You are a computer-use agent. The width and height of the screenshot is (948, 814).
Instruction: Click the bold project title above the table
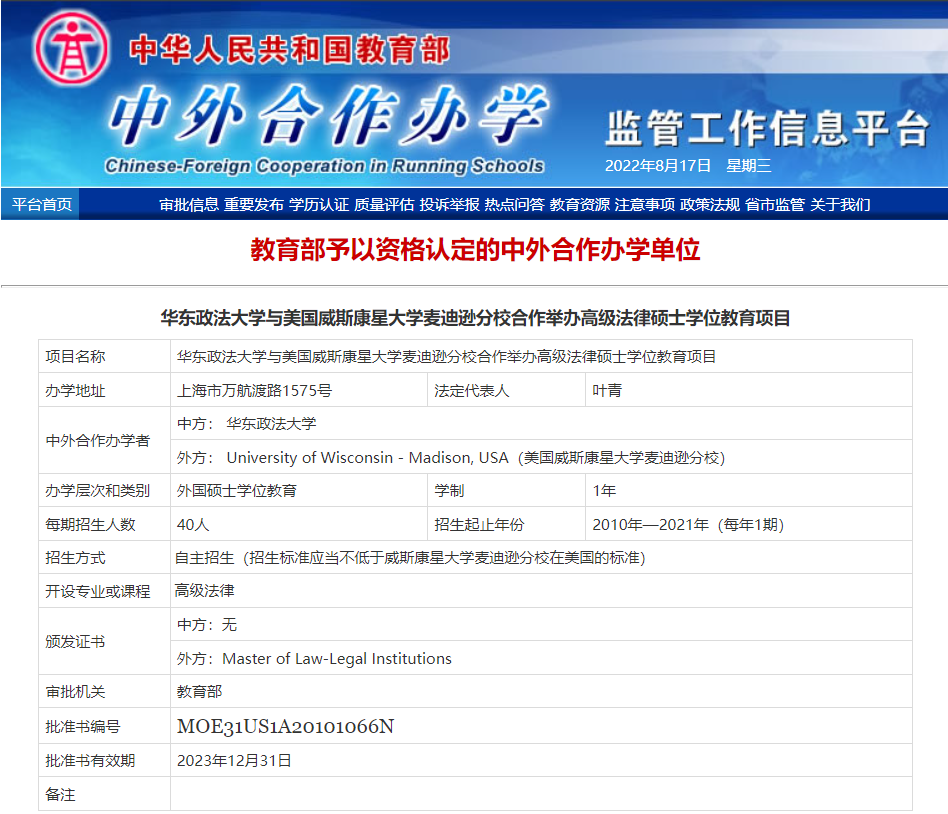pyautogui.click(x=475, y=318)
